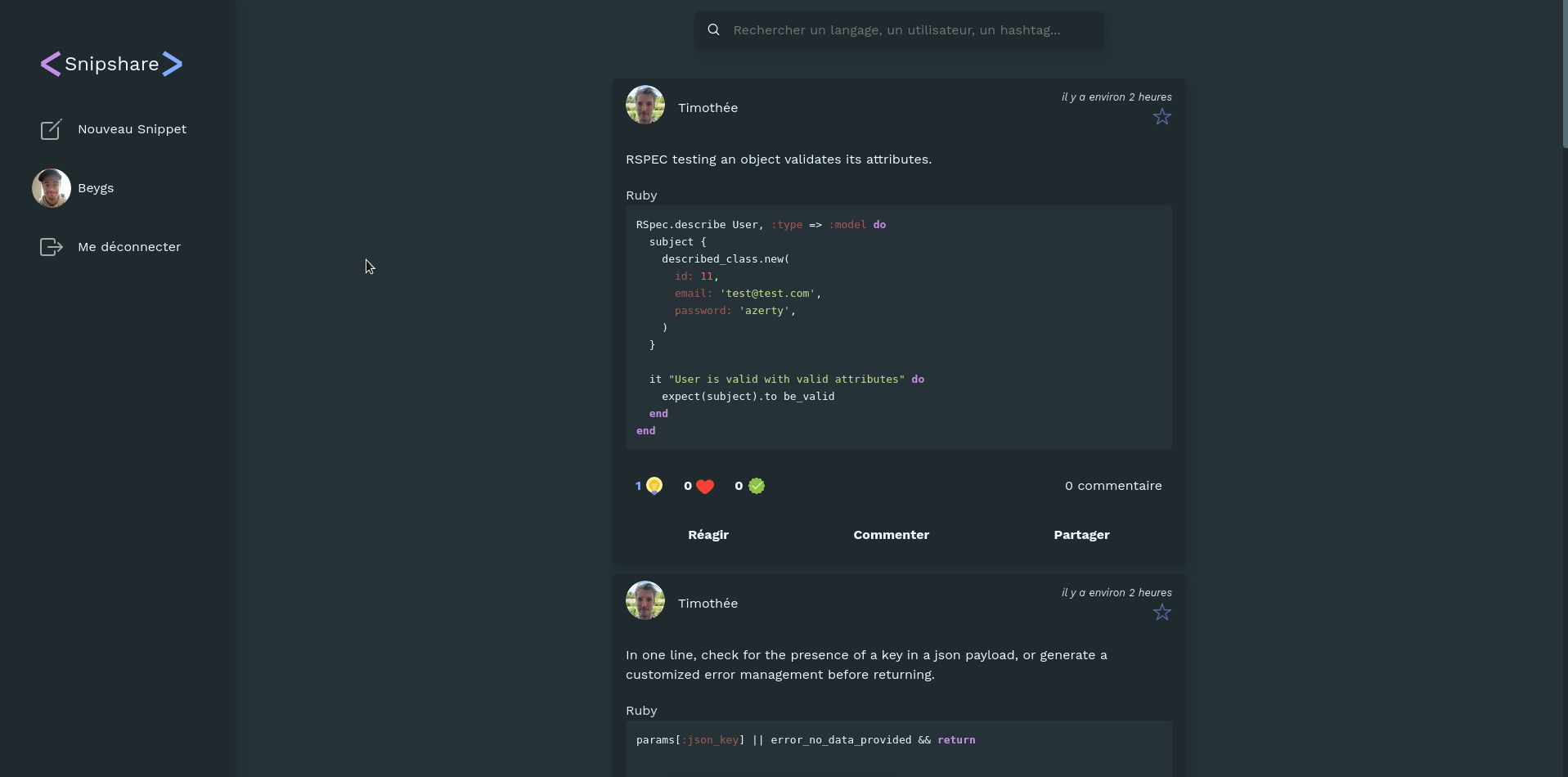Click the page vertical scrollbar
Screen dimensions: 1568x777
[x=1565, y=74]
